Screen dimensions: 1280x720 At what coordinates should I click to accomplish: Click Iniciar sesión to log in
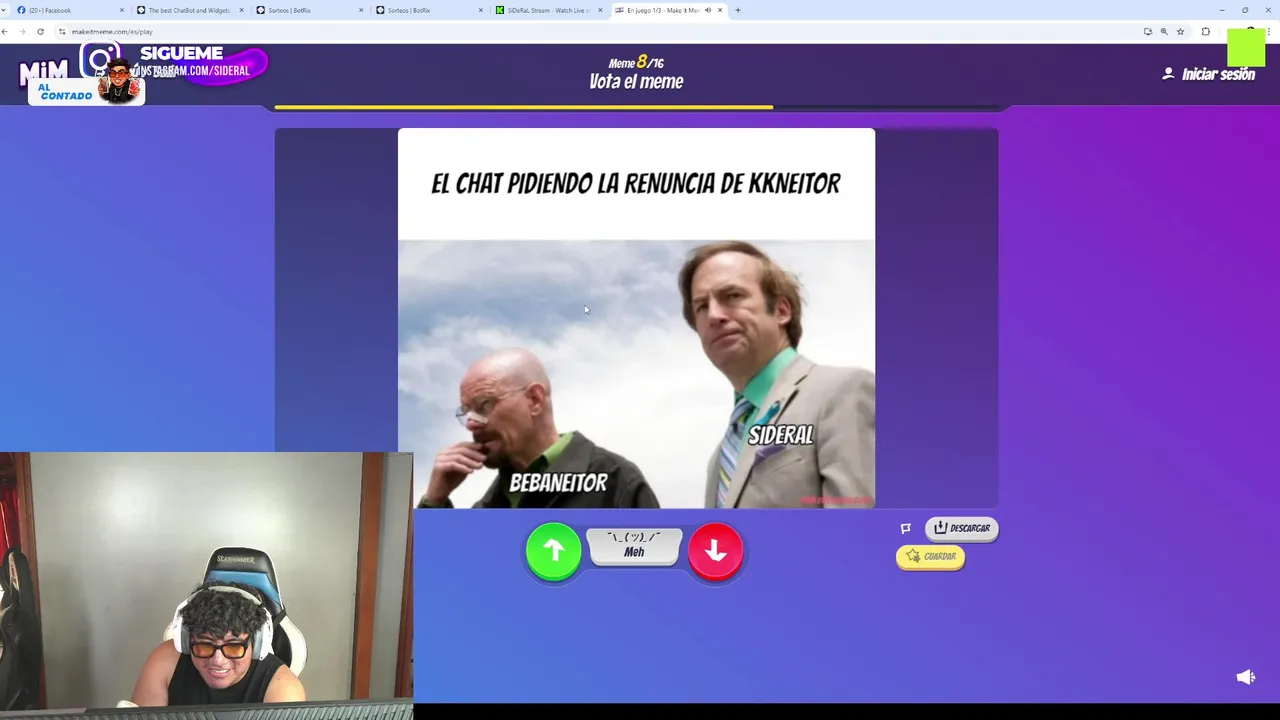(x=1217, y=74)
